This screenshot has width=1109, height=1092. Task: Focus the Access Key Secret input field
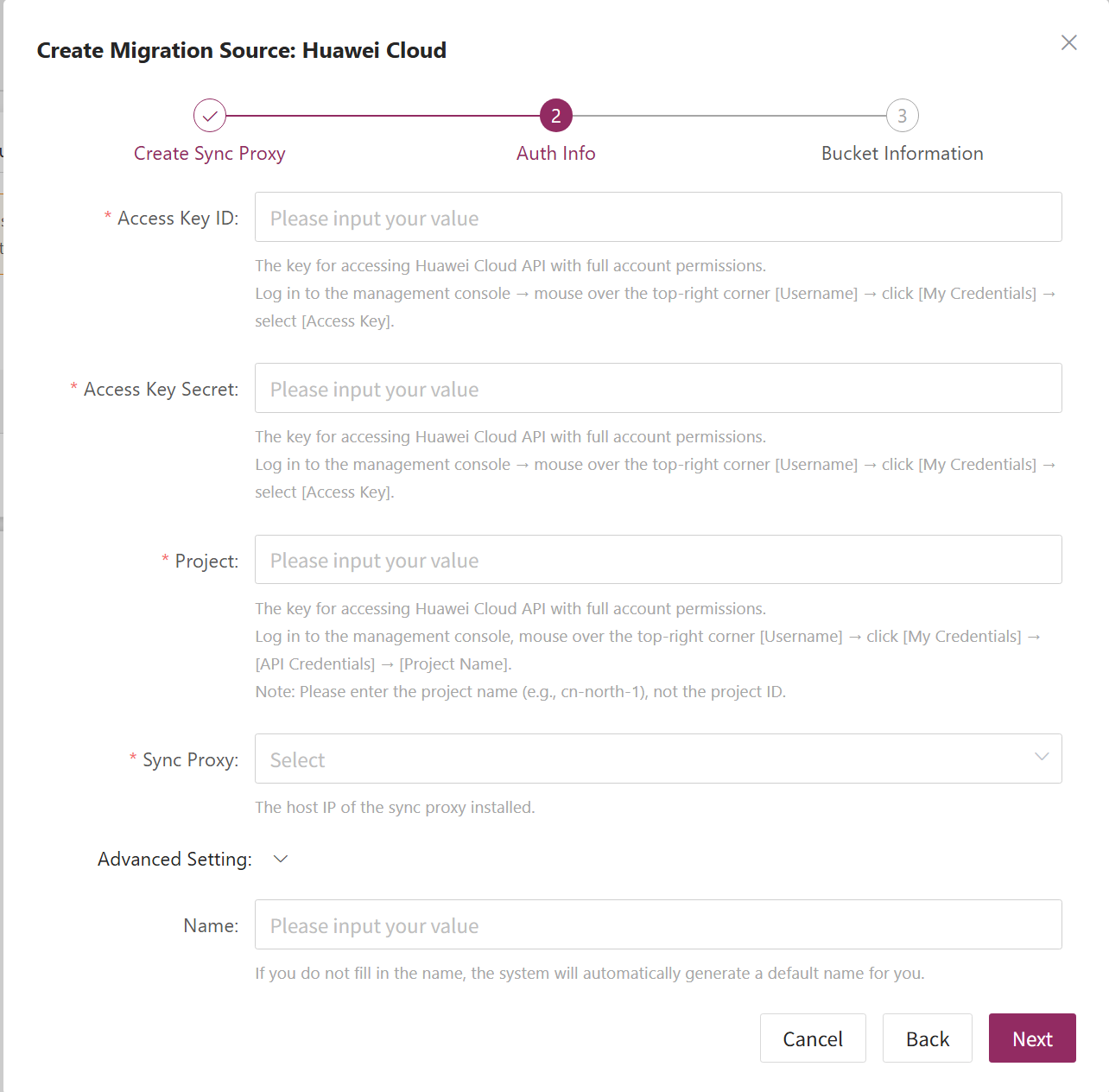coord(657,389)
